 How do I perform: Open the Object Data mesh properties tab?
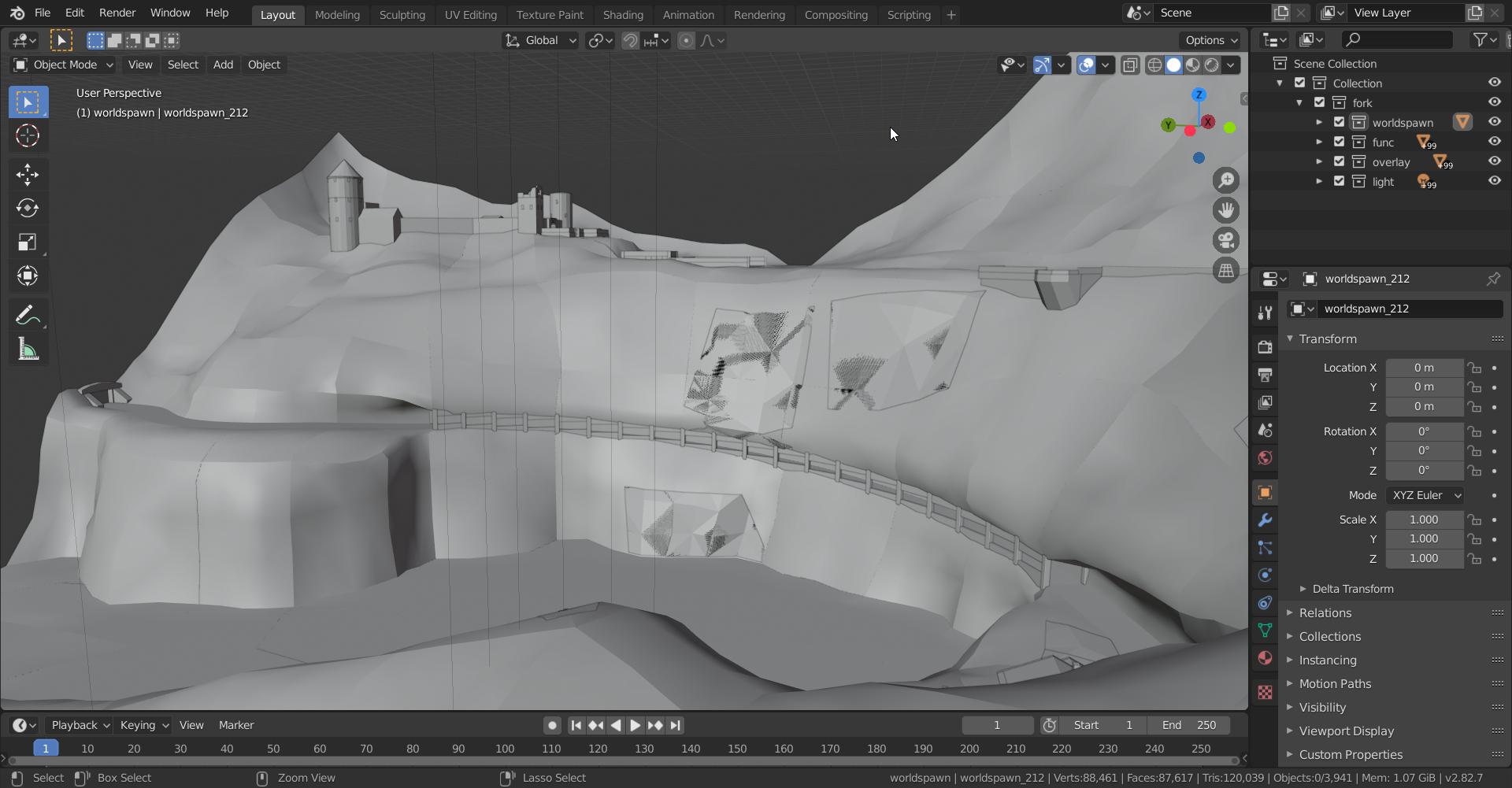[1265, 631]
